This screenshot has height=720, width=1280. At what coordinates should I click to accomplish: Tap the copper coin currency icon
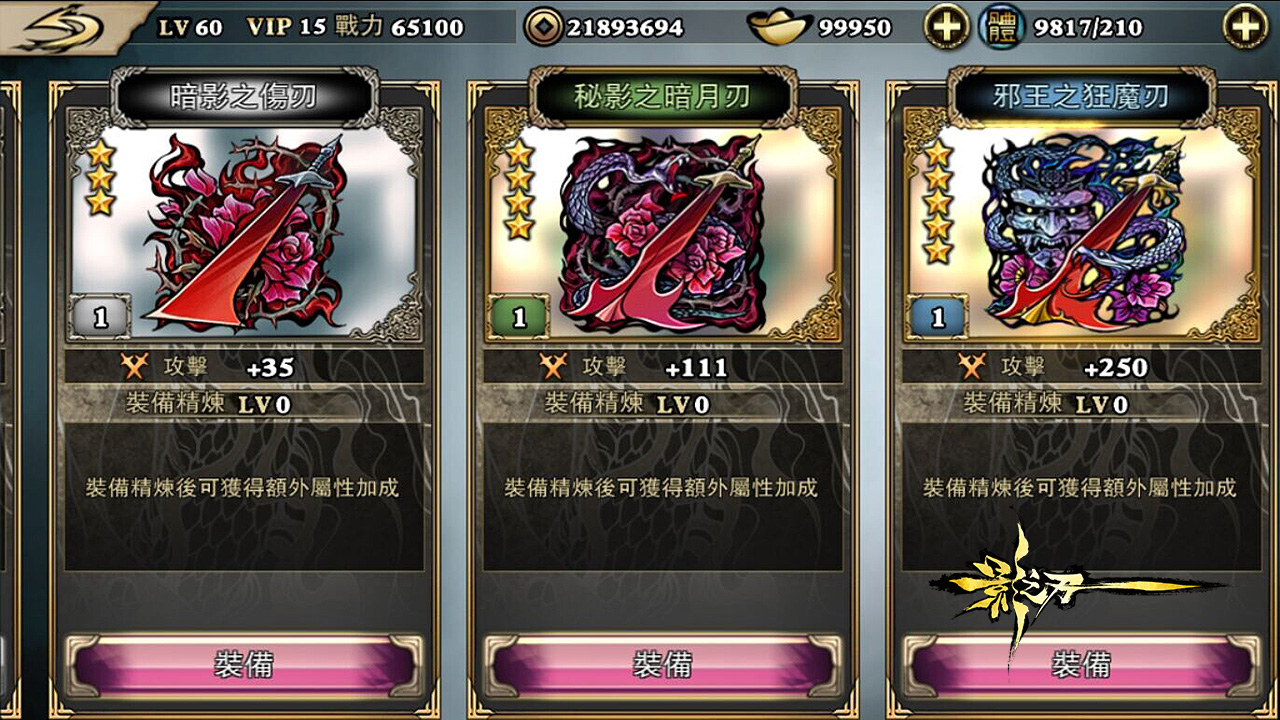click(x=544, y=27)
